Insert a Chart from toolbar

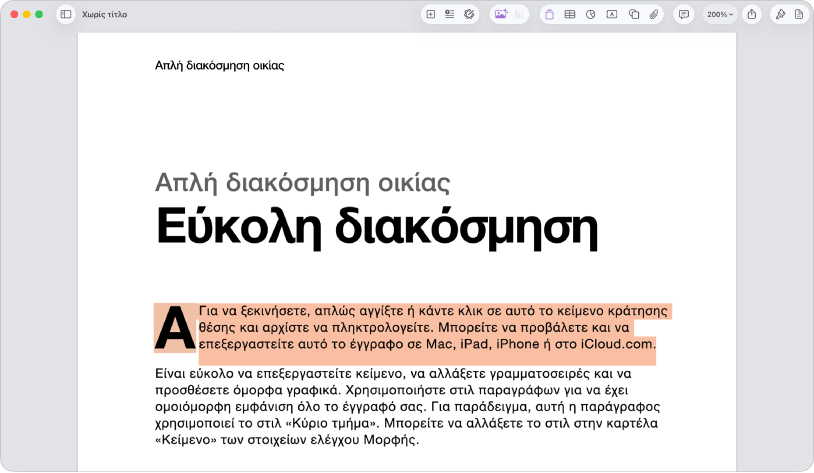590,15
